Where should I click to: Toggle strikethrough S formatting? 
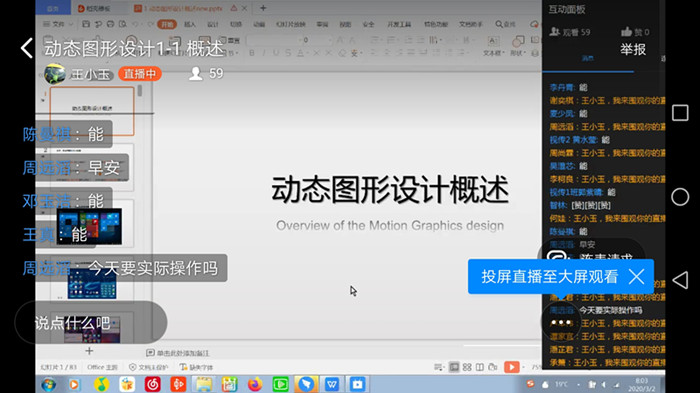288,53
